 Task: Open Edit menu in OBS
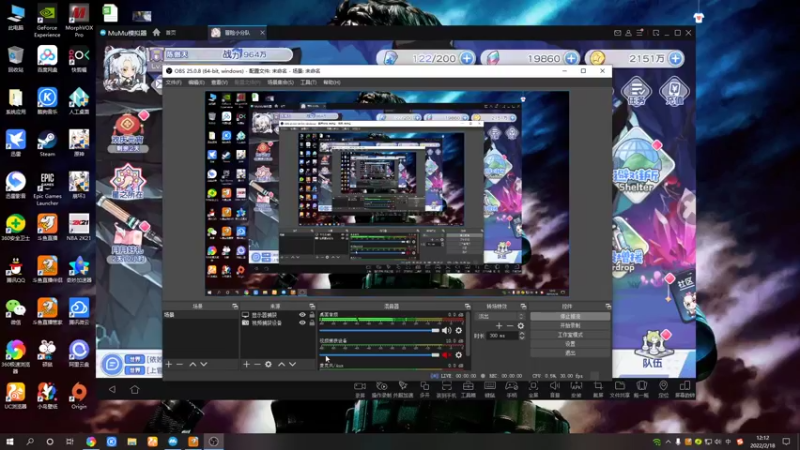tap(196, 82)
